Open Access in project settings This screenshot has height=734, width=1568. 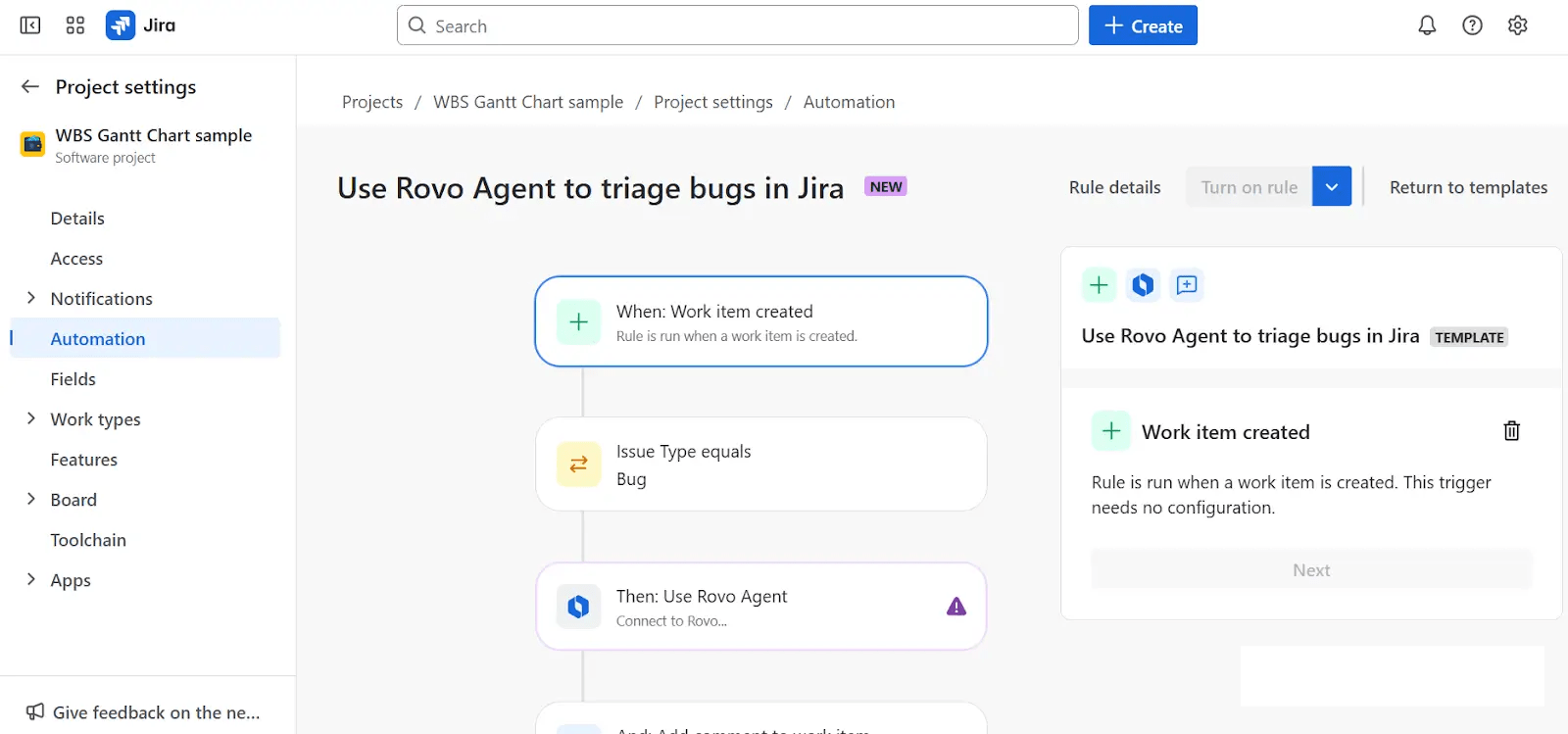click(76, 259)
